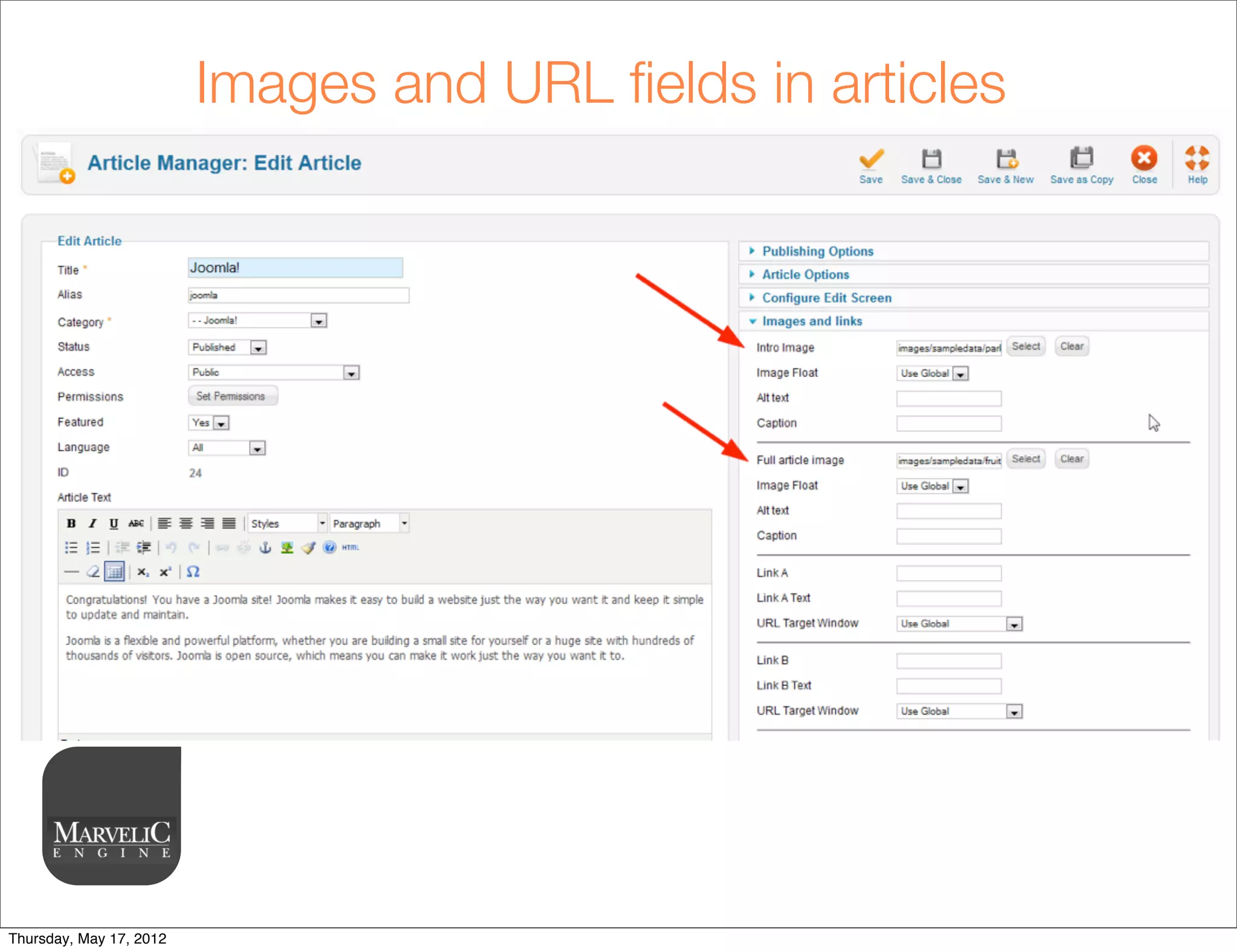Click the Alias input field
The width and height of the screenshot is (1237, 952).
(298, 295)
